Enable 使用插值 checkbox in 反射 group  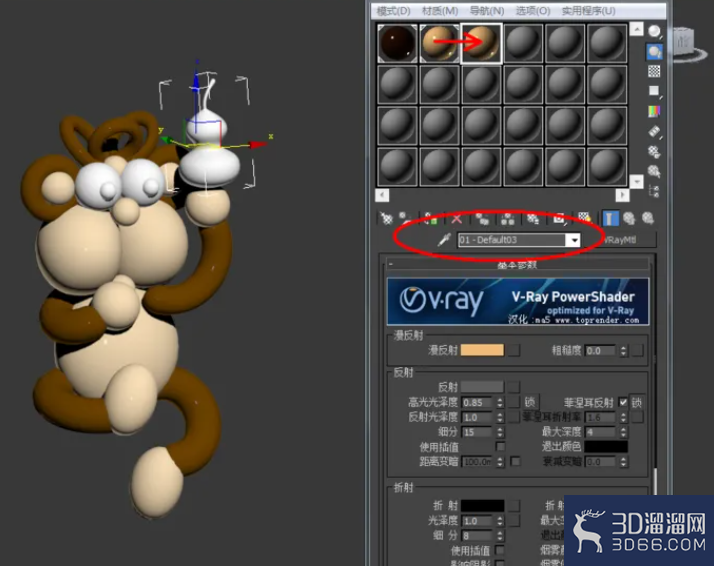click(500, 446)
